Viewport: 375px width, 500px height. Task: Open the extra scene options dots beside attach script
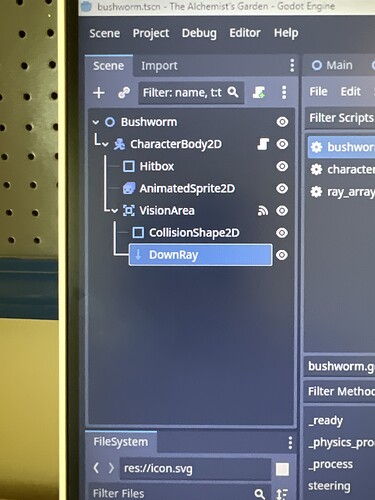pyautogui.click(x=284, y=92)
